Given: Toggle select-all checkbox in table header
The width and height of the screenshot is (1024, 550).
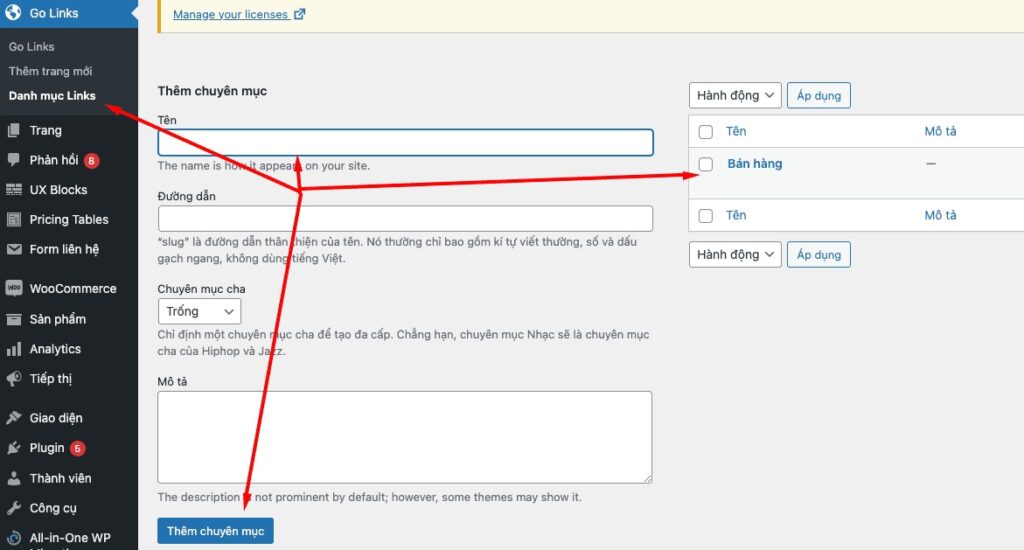Looking at the screenshot, I should pyautogui.click(x=706, y=132).
